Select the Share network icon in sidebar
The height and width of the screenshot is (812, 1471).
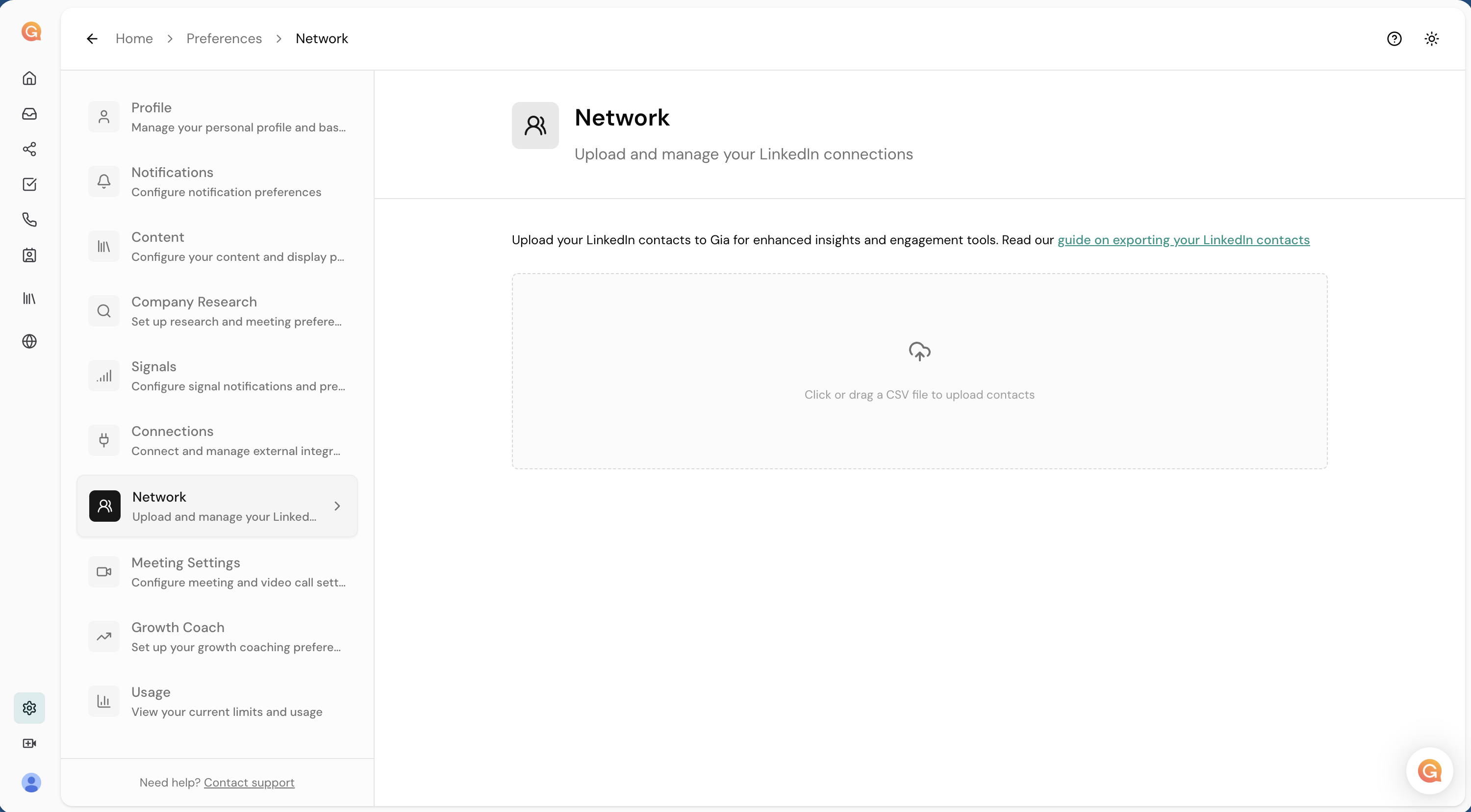point(30,149)
